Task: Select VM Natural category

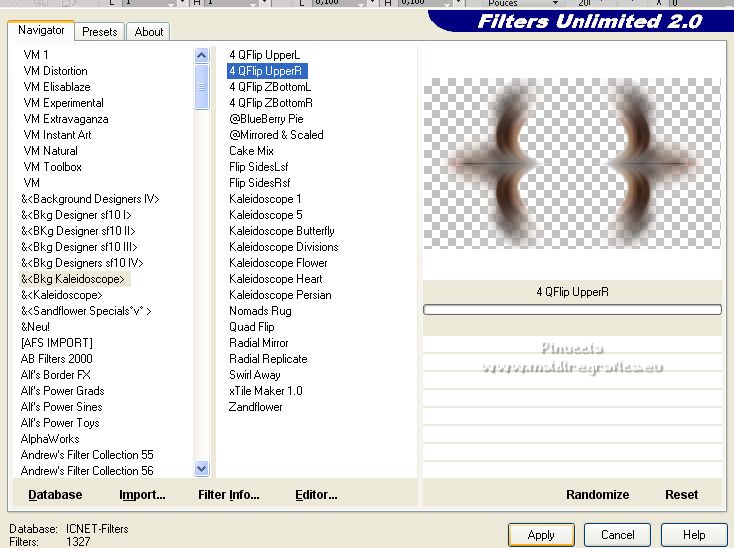Action: pos(50,151)
